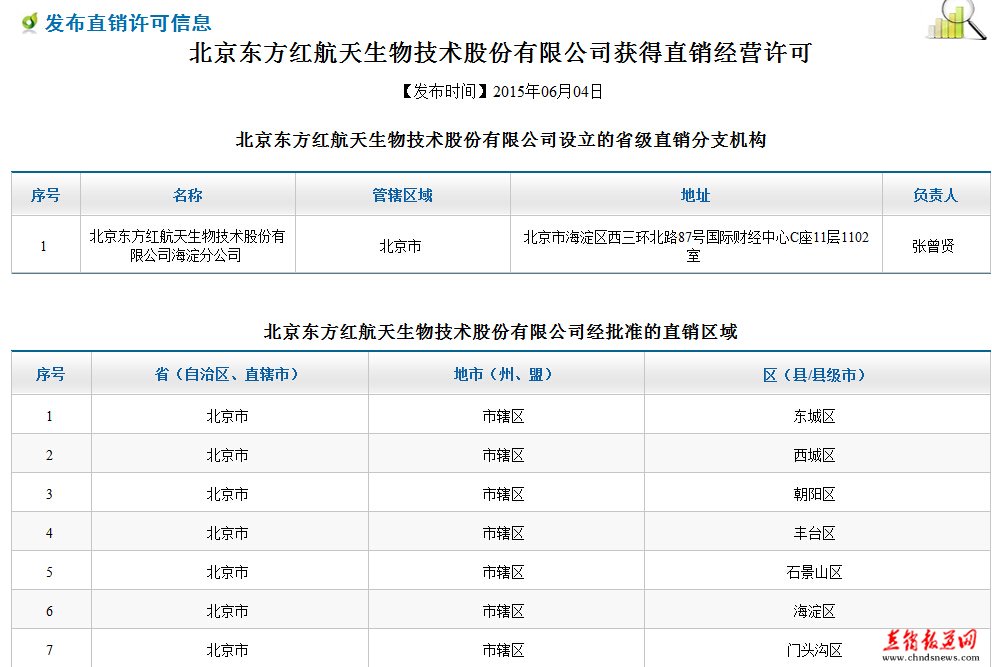The width and height of the screenshot is (992, 667).
Task: Click 市辖区 in the 东城区 row
Action: 504,416
